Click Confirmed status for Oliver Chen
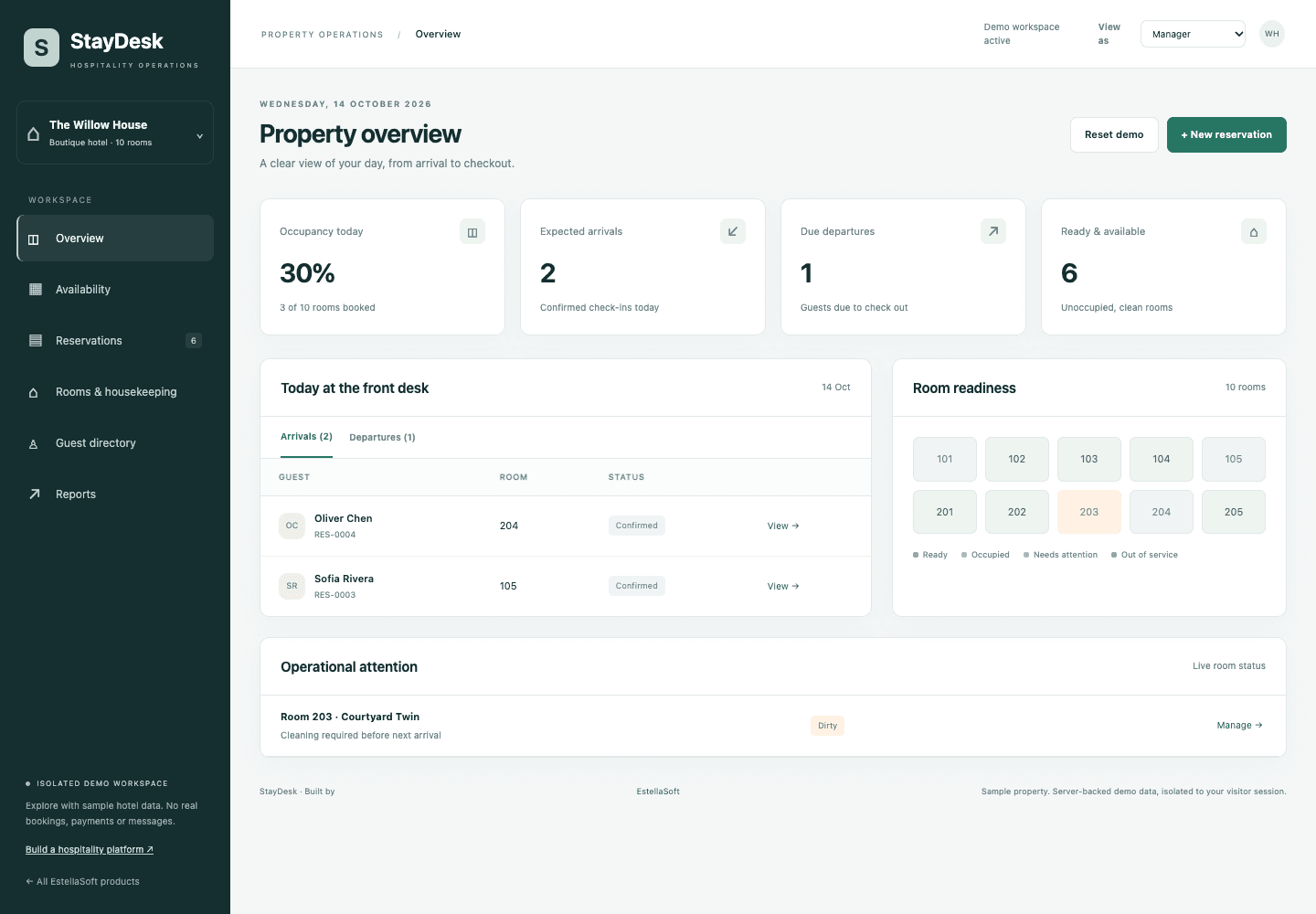Screen dimensions: 1316x914 pos(637,526)
